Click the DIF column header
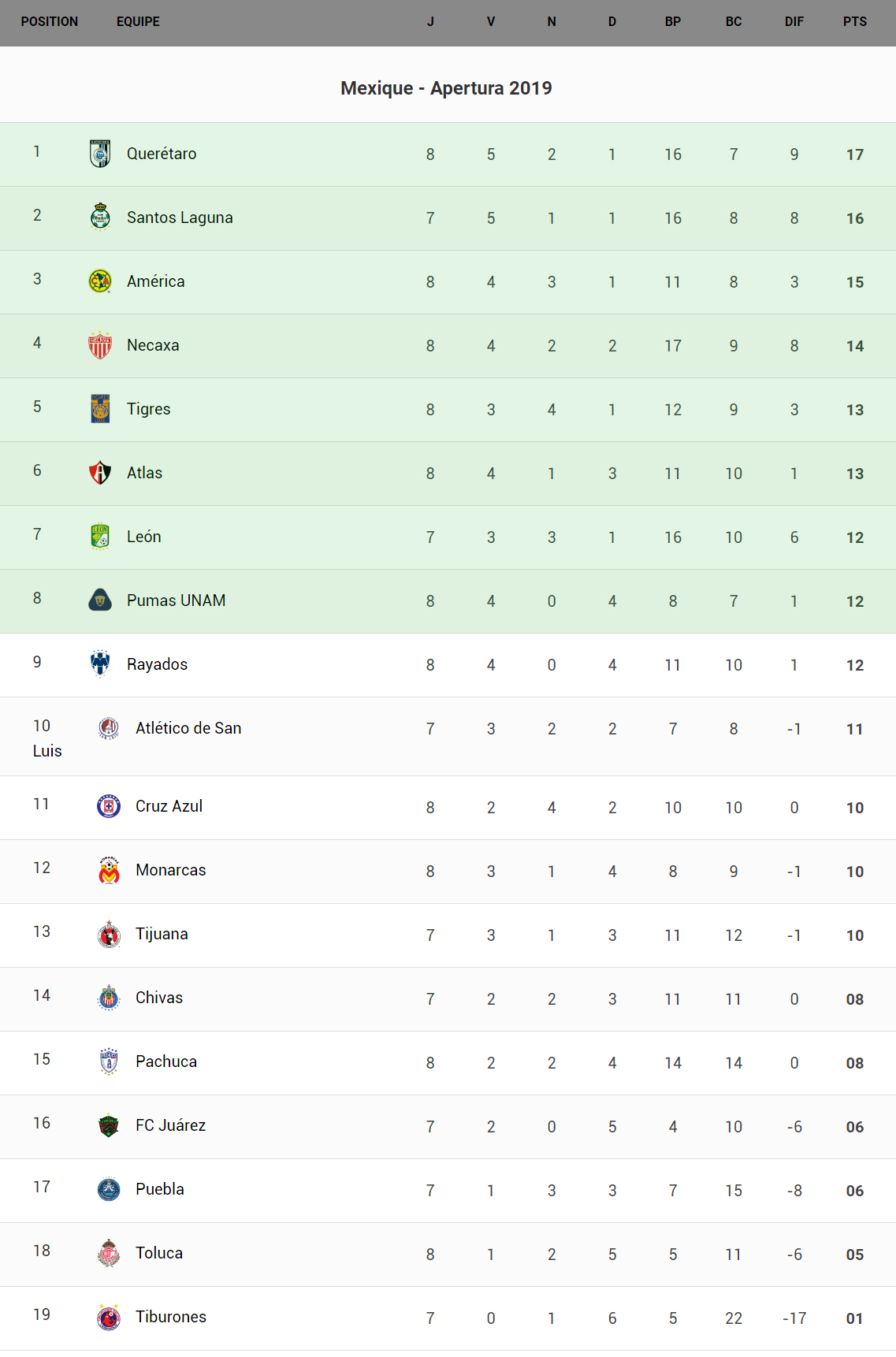The width and height of the screenshot is (896, 1357). pos(794,22)
